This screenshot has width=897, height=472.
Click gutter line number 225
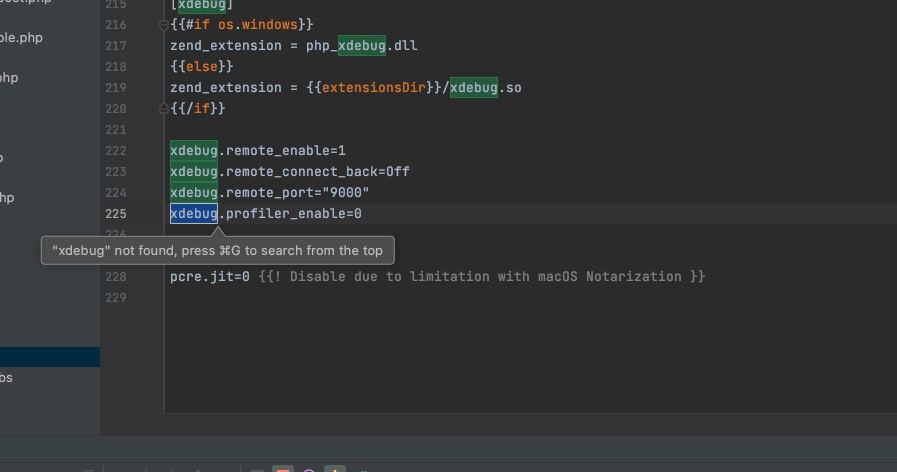(116, 213)
